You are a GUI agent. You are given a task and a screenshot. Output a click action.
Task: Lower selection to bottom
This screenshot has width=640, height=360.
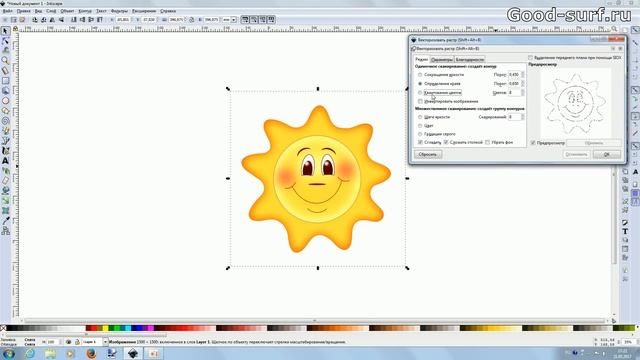coord(73,20)
